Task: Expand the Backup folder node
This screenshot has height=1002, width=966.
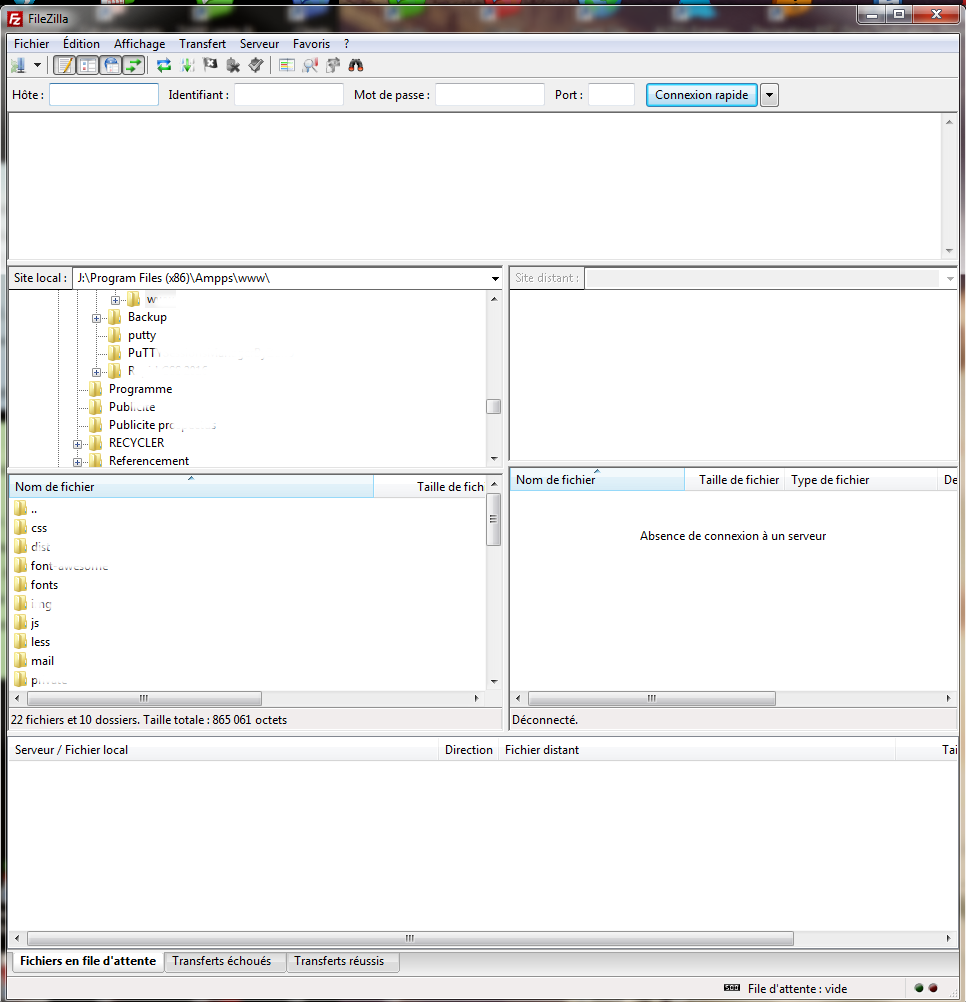Action: [96, 318]
